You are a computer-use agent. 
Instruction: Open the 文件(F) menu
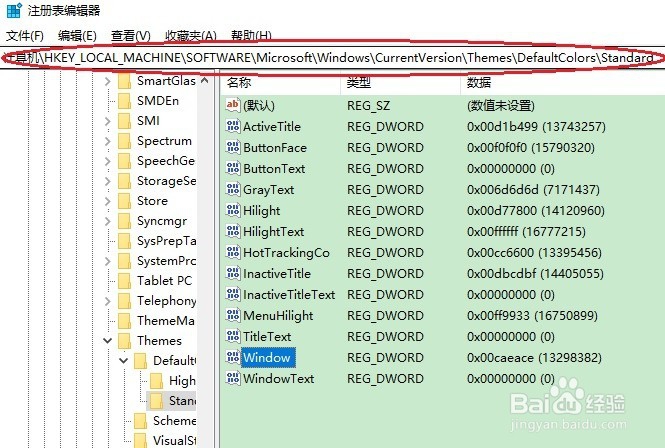[25, 36]
